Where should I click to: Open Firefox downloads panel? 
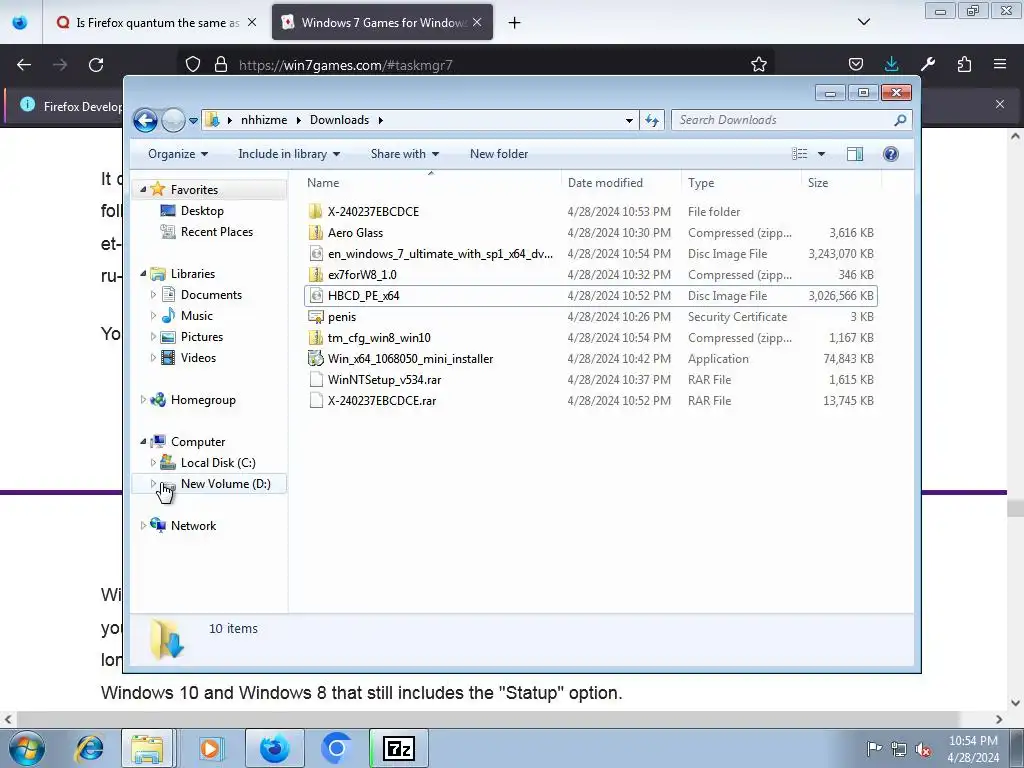click(891, 64)
